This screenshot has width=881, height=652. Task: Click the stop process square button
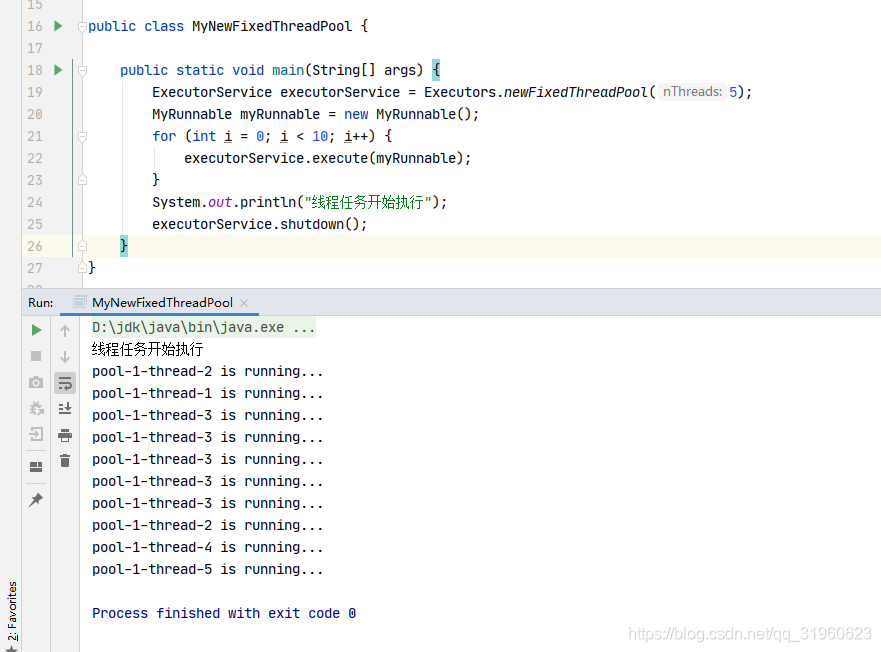tap(36, 356)
